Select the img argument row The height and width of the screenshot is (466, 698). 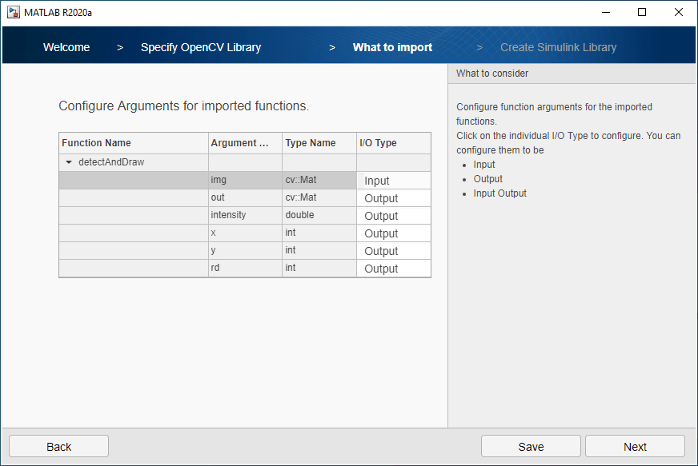point(244,181)
